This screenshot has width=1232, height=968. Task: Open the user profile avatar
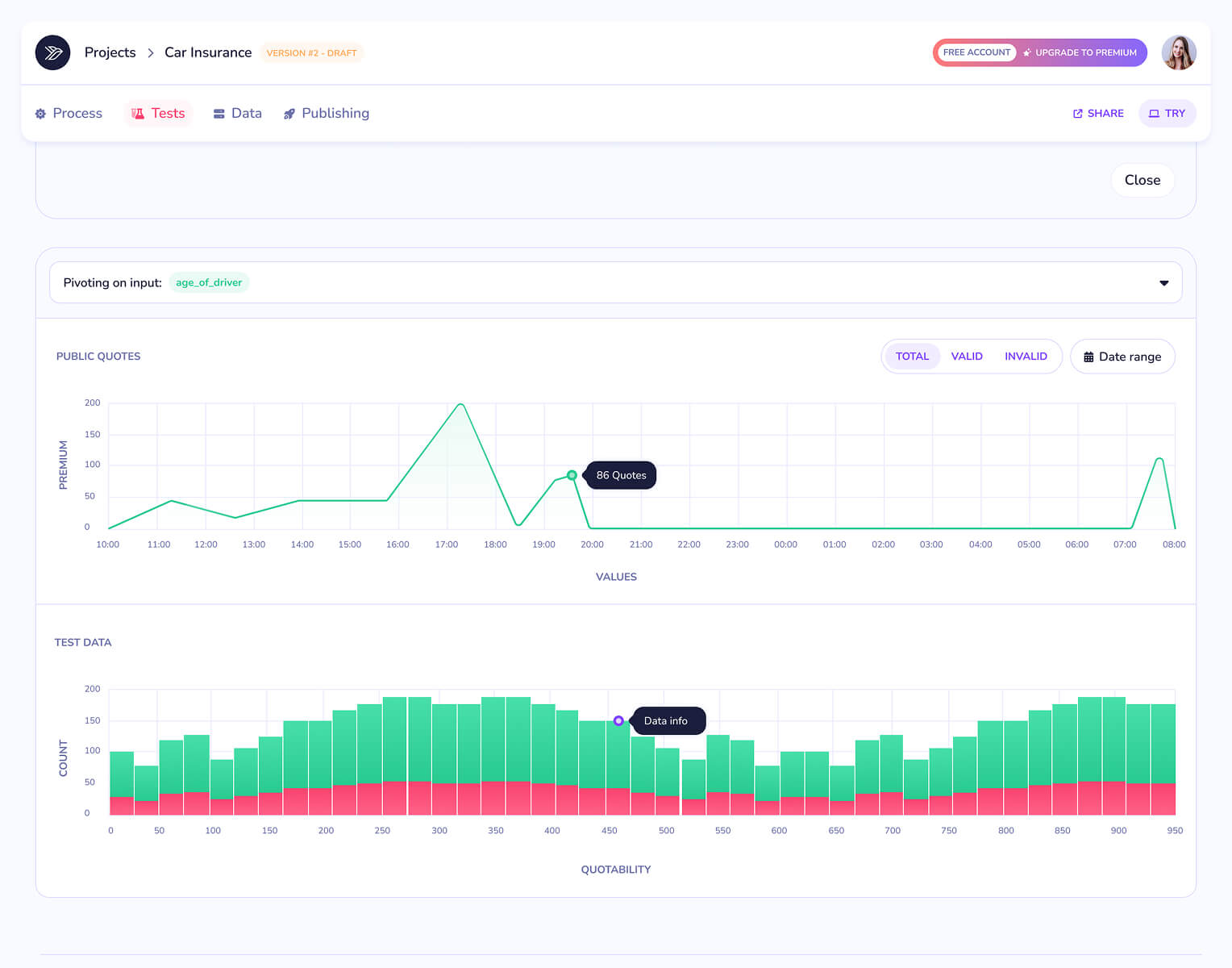(1179, 52)
